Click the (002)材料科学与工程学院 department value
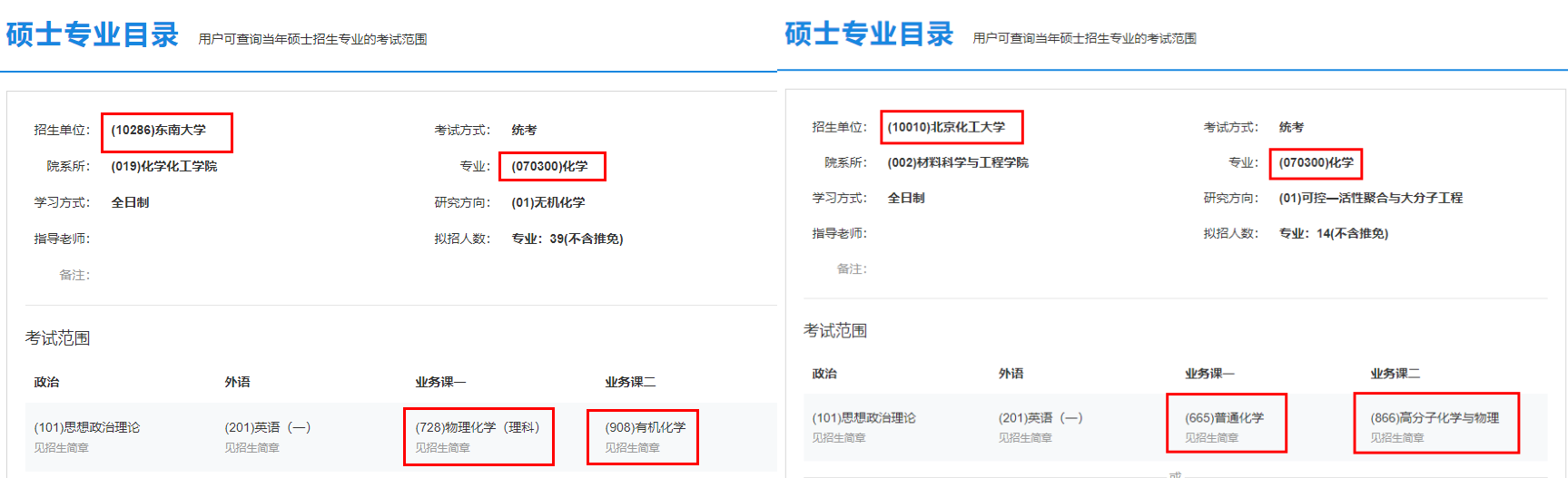 [958, 162]
